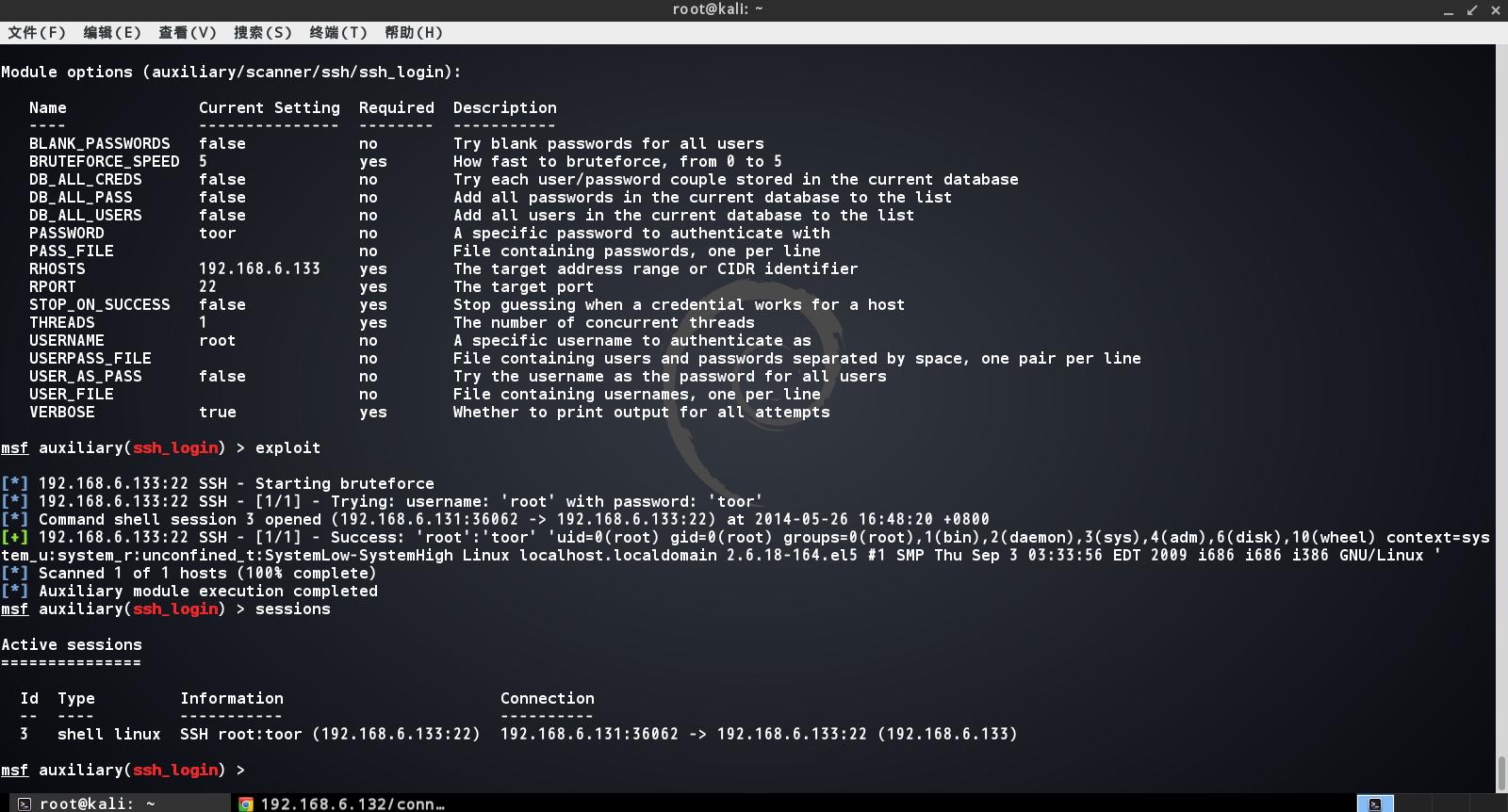Maximize the root@kali terminal window

coord(1472,10)
